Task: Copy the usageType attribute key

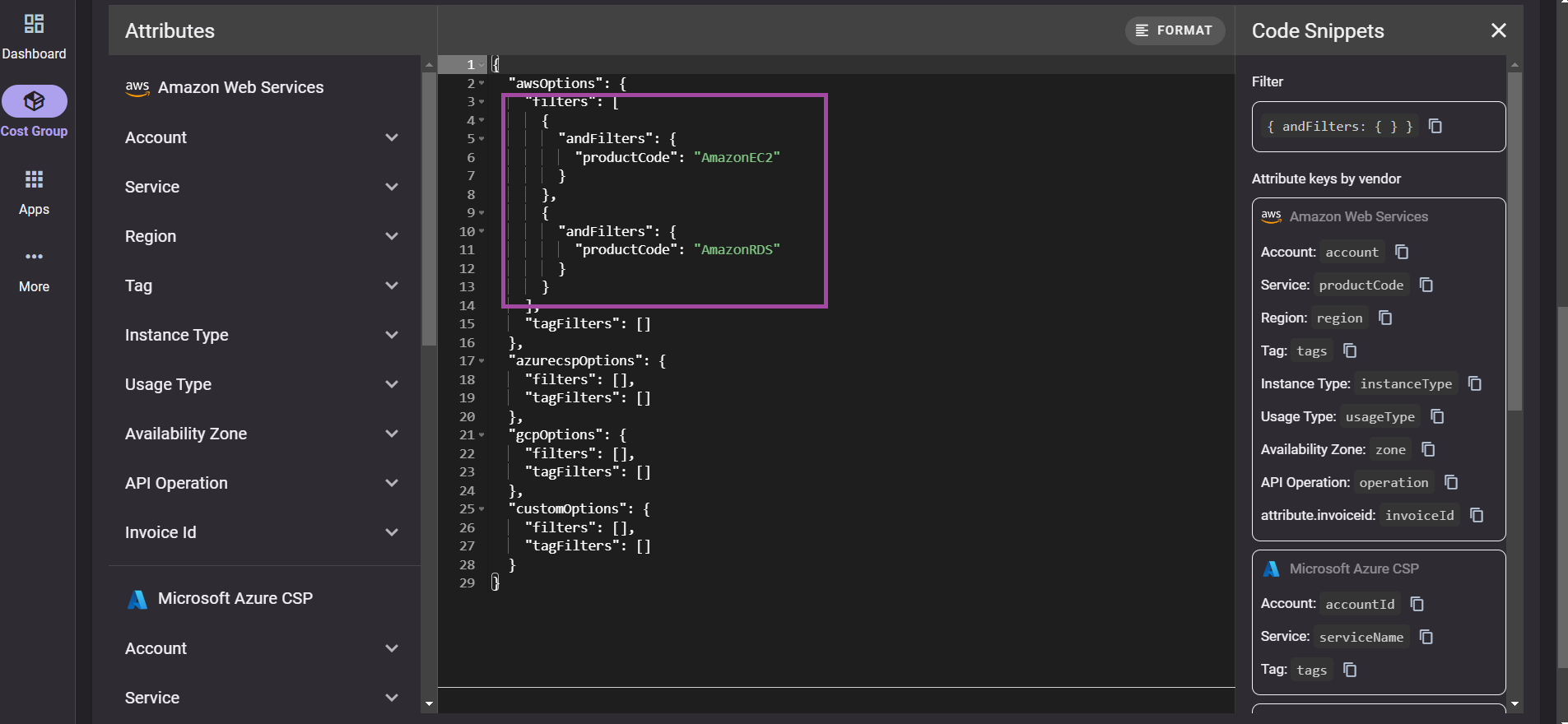Action: point(1437,416)
